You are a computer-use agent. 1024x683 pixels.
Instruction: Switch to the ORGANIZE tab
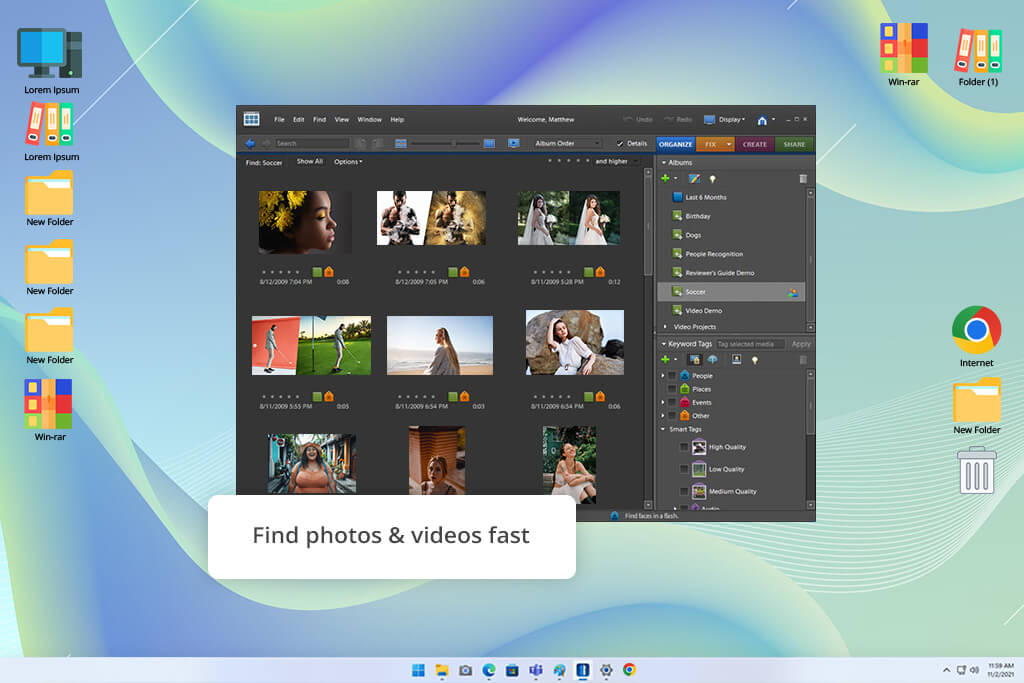(676, 144)
